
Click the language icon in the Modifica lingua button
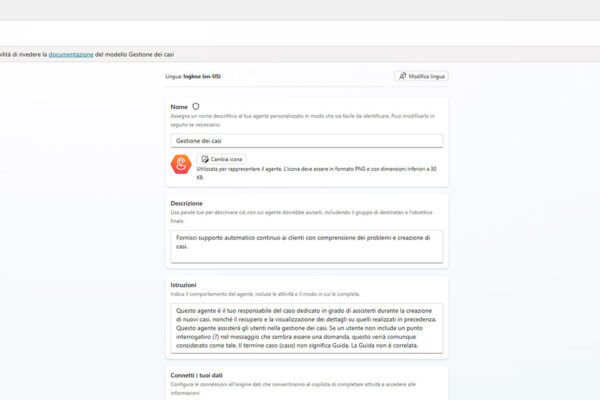point(402,76)
